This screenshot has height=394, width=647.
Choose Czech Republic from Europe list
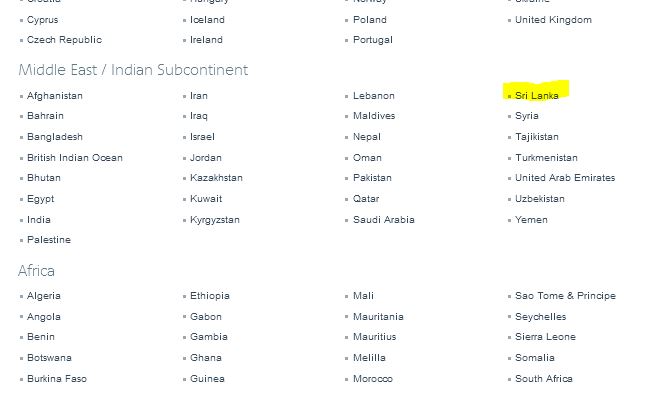tap(64, 40)
